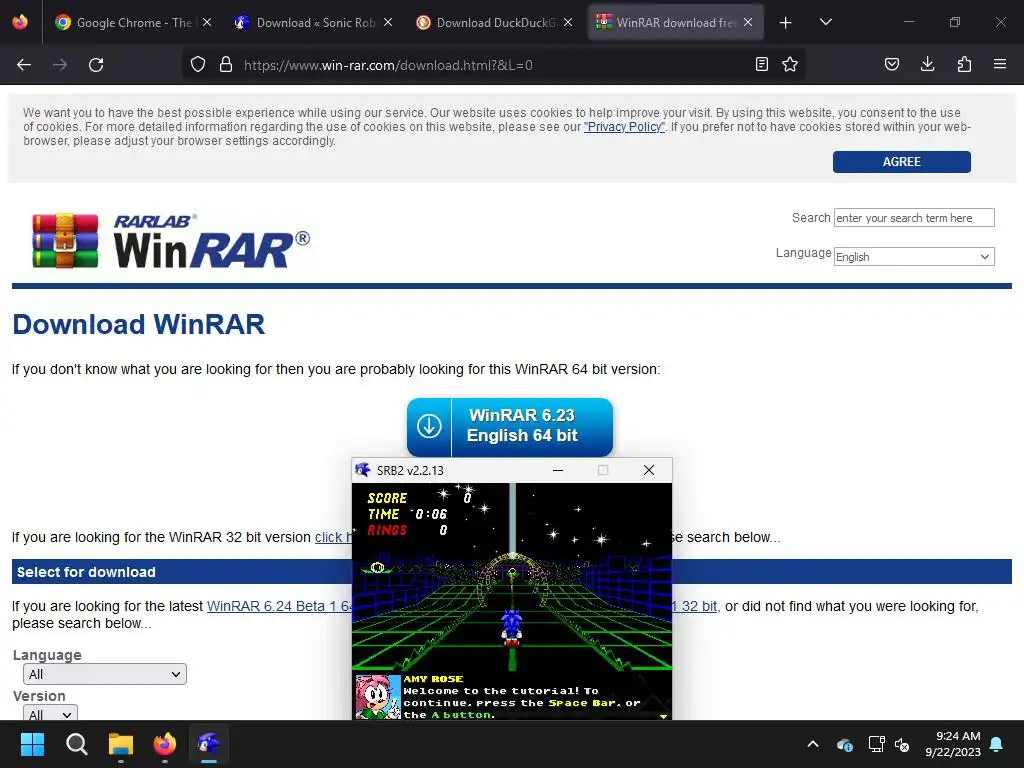This screenshot has width=1024, height=768.
Task: Click the address bar URL
Action: pyautogui.click(x=388, y=65)
